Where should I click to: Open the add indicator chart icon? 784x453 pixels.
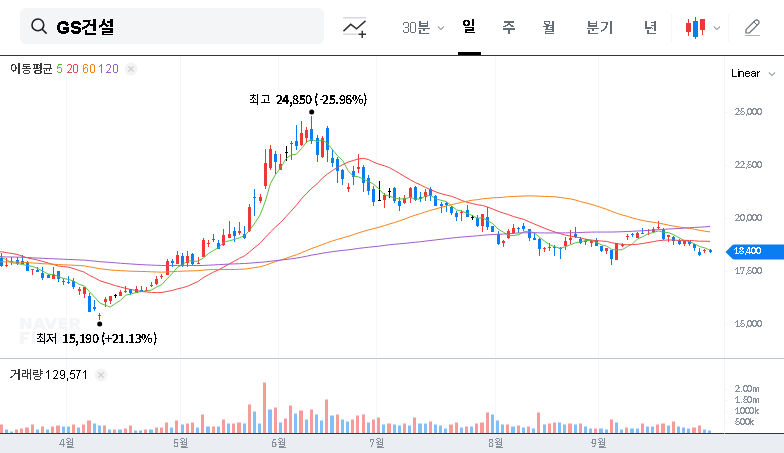tap(354, 27)
